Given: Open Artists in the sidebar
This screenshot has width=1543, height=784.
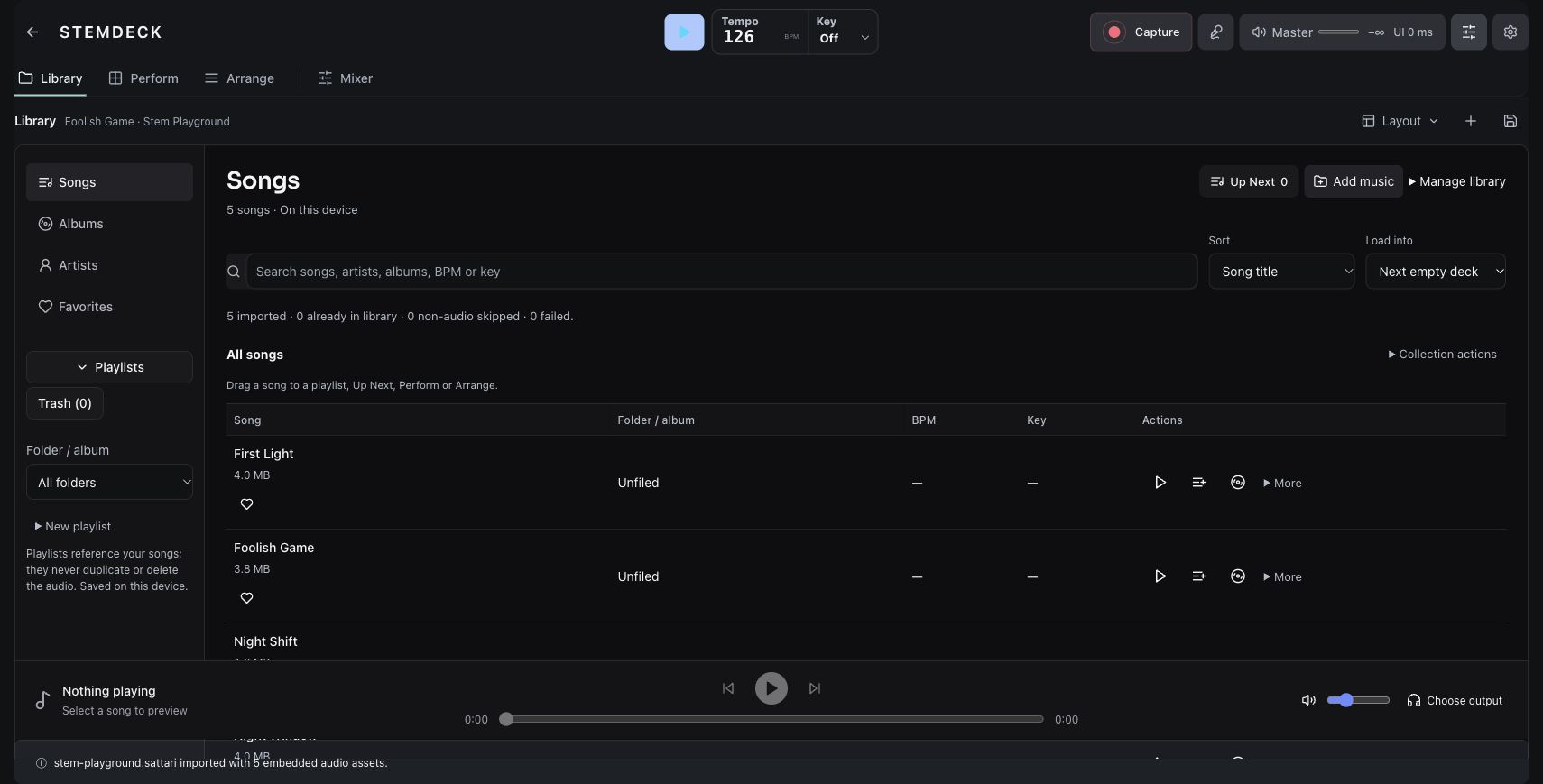Looking at the screenshot, I should 109,265.
